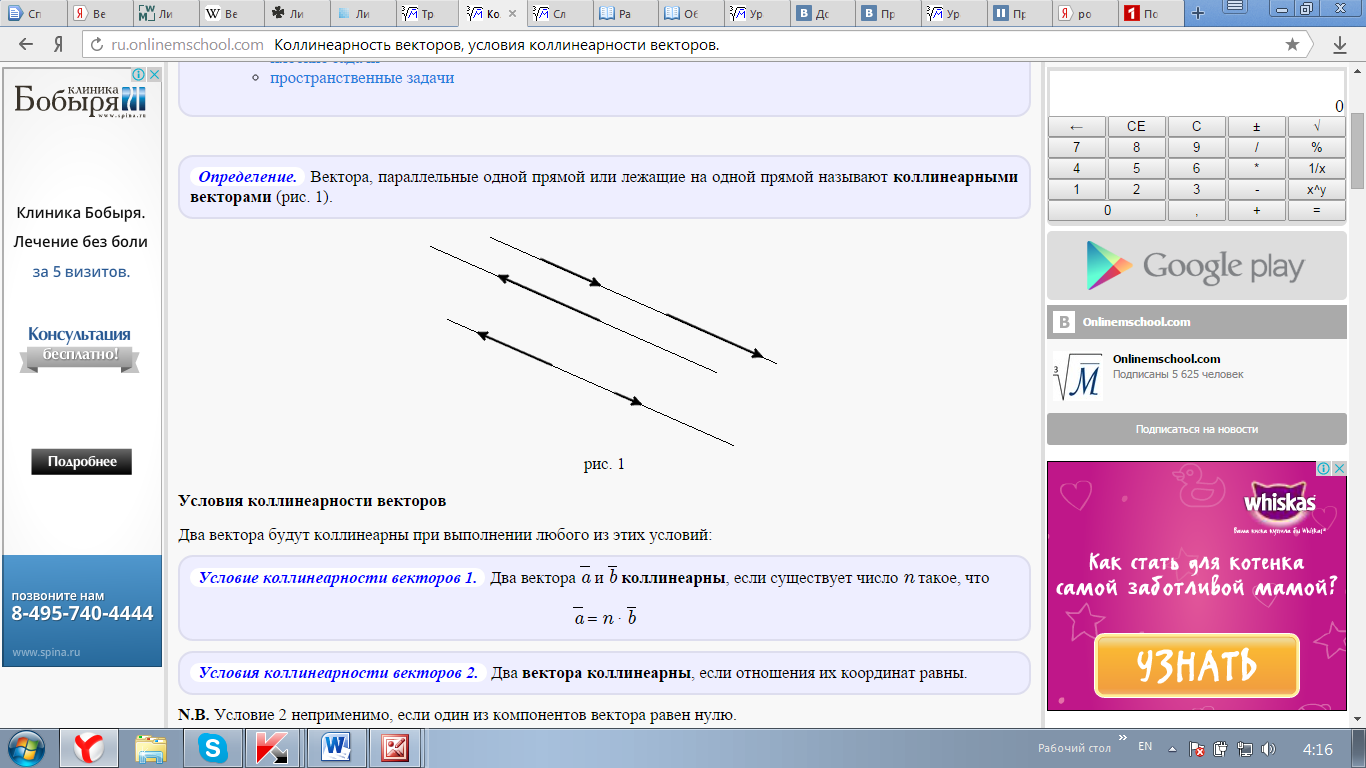The width and height of the screenshot is (1366, 768).
Task: Show hidden tray icons arrow
Action: [1174, 748]
